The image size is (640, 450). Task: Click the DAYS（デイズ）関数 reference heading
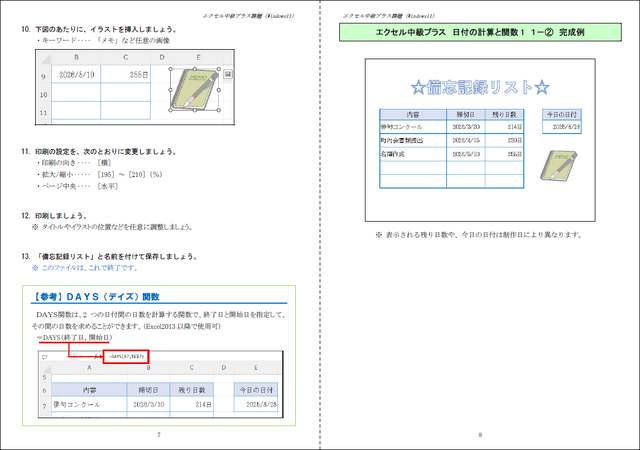(97, 297)
